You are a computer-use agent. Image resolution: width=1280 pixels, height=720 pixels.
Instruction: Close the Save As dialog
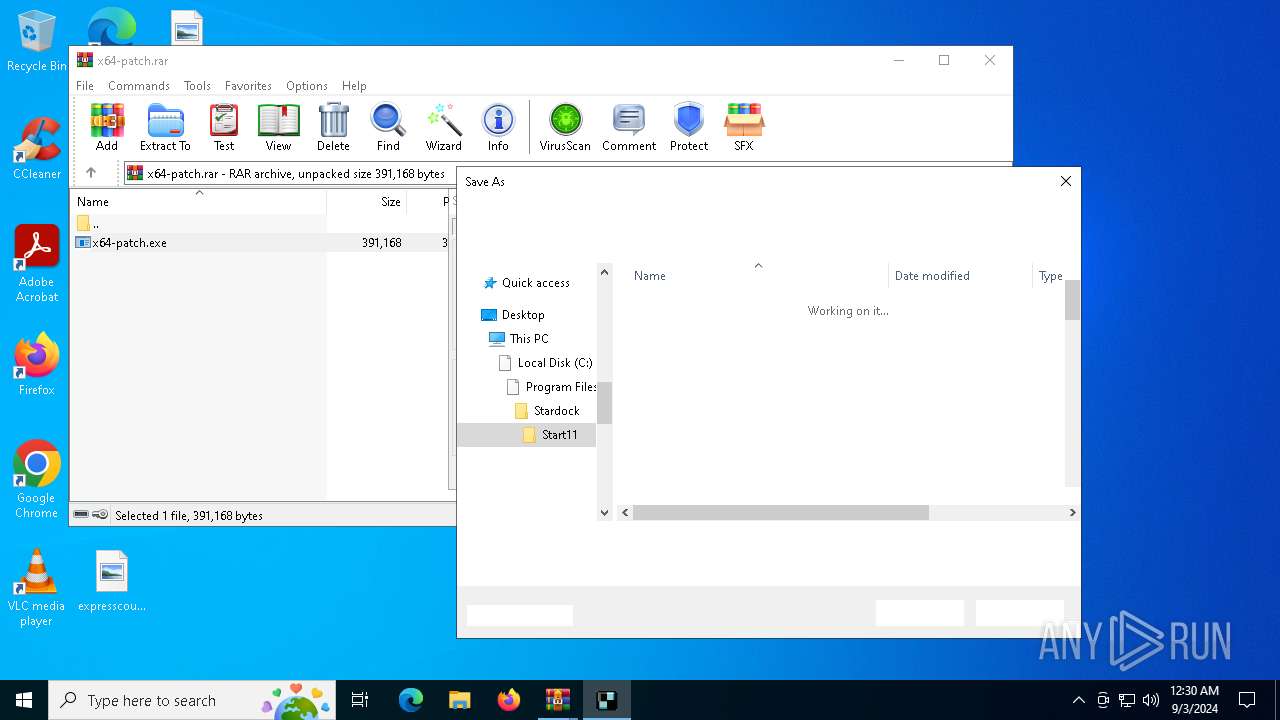click(1066, 181)
